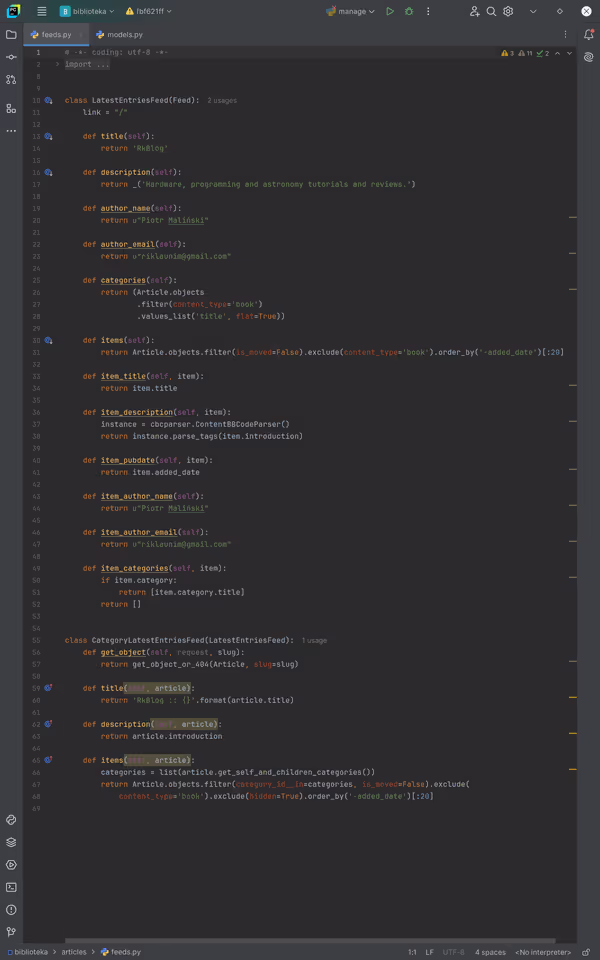The width and height of the screenshot is (600, 960).
Task: Open Search Everywhere with the magnifier icon
Action: coord(492,11)
